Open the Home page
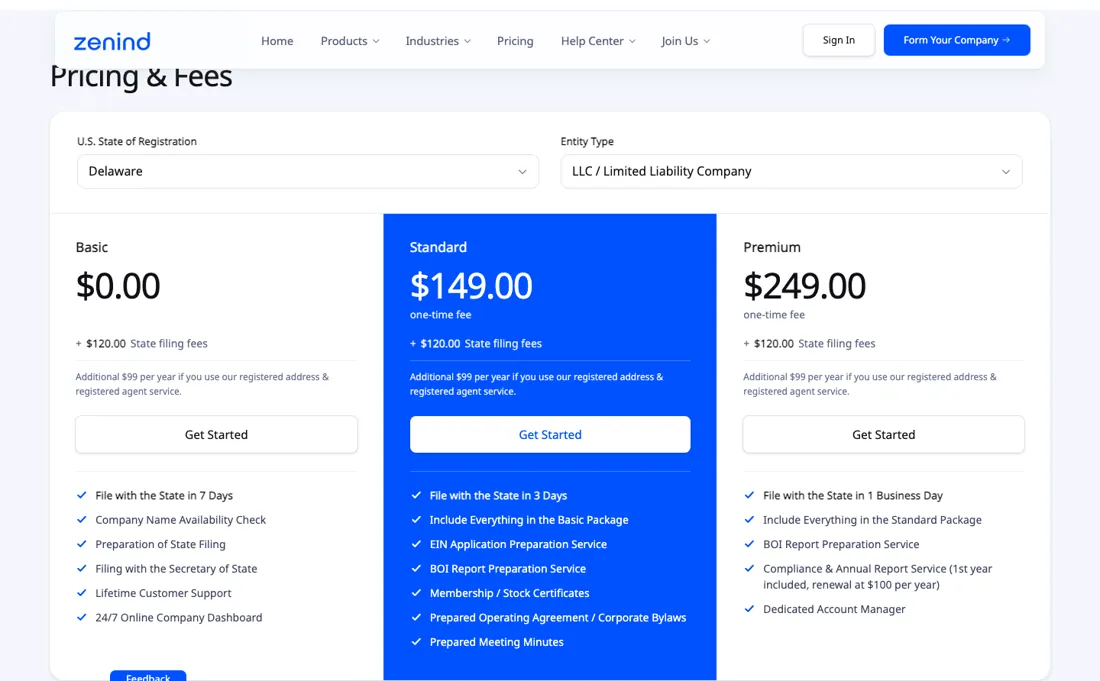 coord(277,41)
